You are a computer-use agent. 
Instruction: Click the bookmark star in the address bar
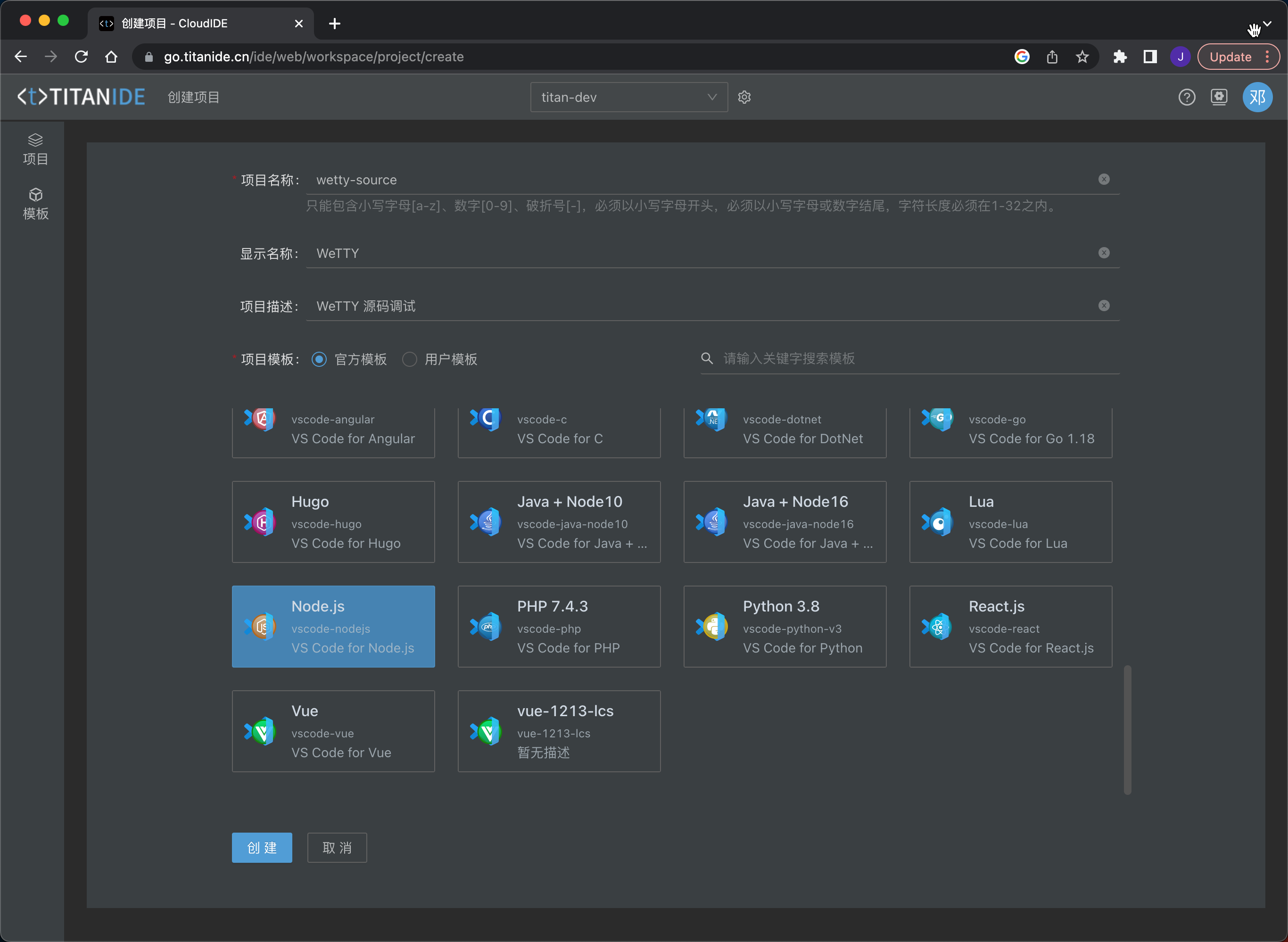coord(1082,57)
